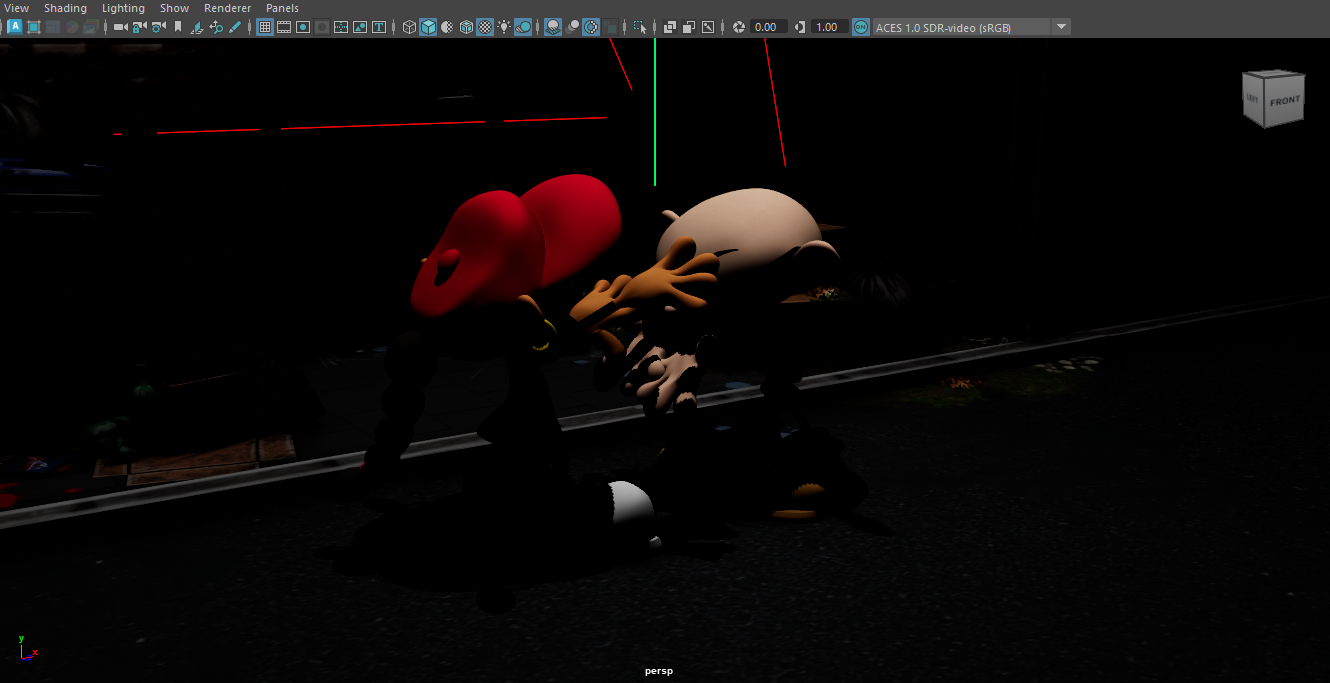
Task: Open the Lighting menu
Action: [123, 8]
